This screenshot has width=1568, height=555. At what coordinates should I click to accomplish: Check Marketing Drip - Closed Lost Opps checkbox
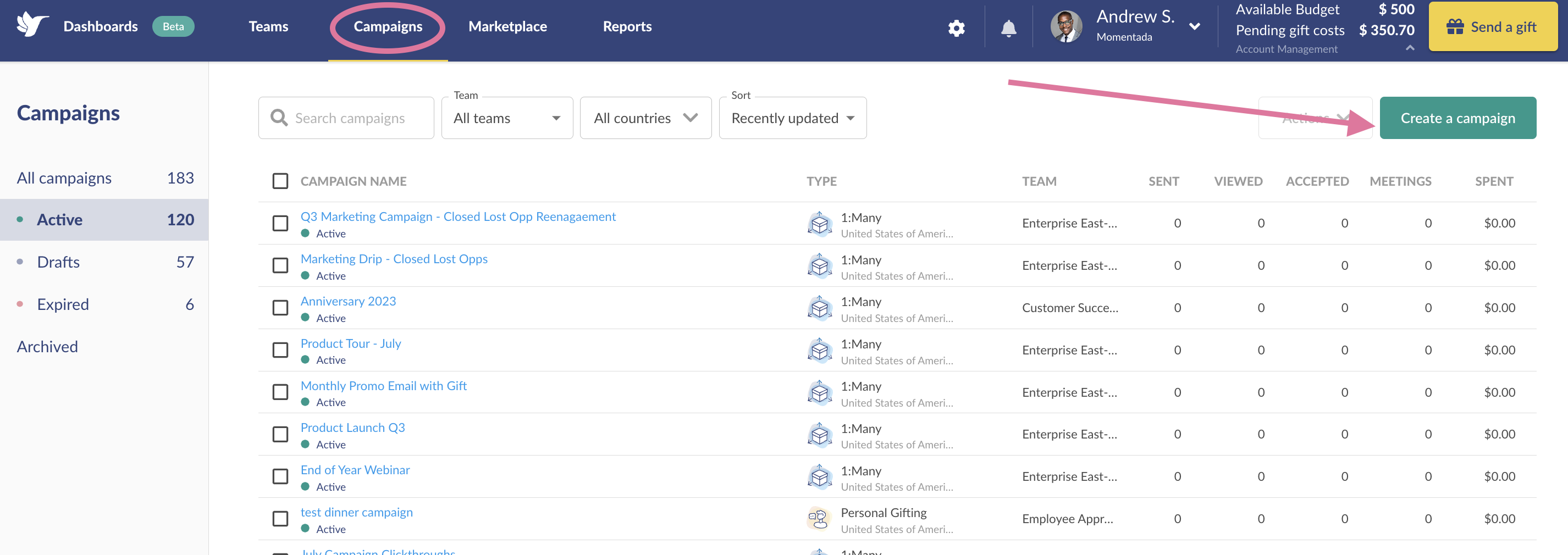(280, 266)
